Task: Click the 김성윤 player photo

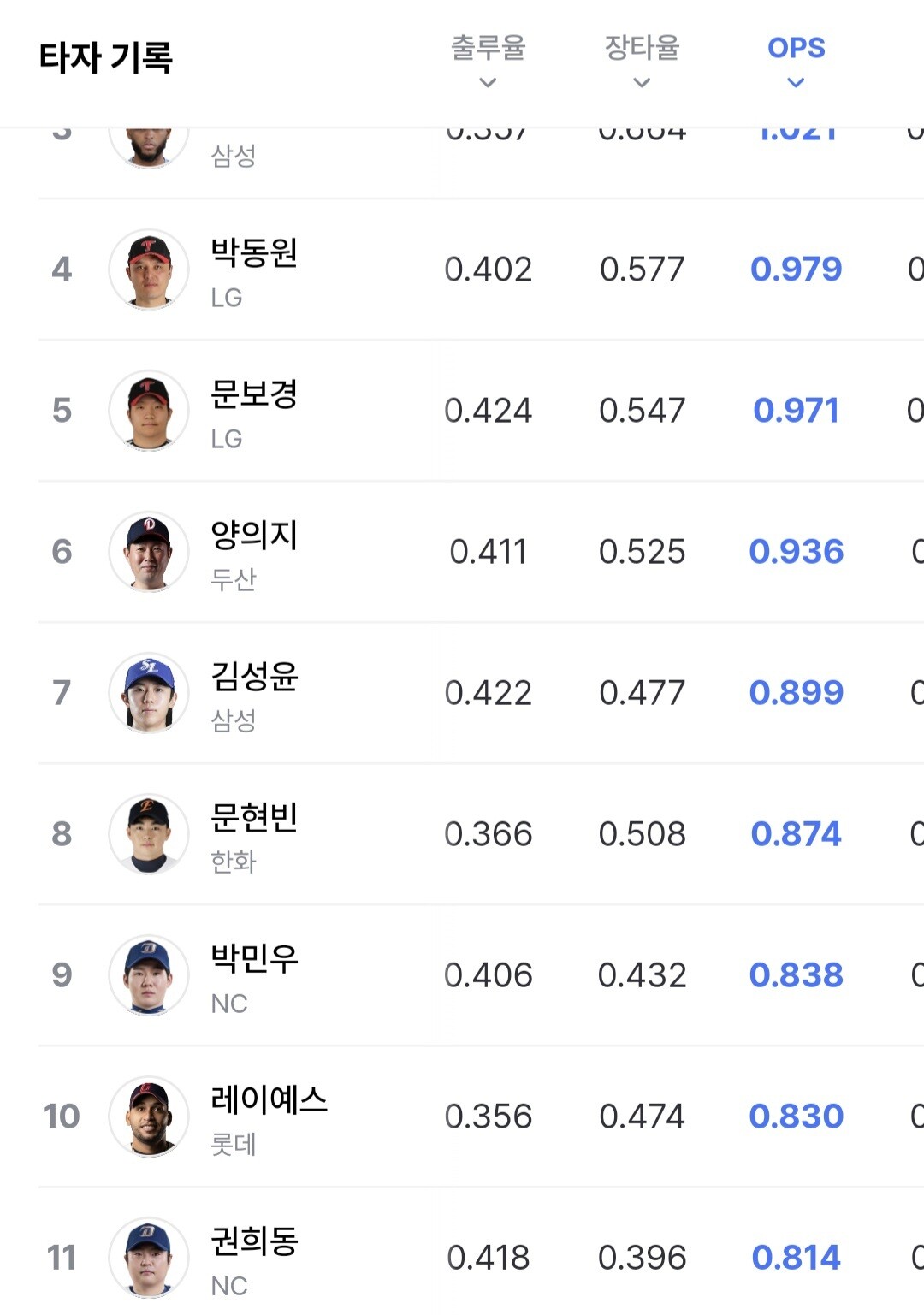Action: tap(149, 693)
